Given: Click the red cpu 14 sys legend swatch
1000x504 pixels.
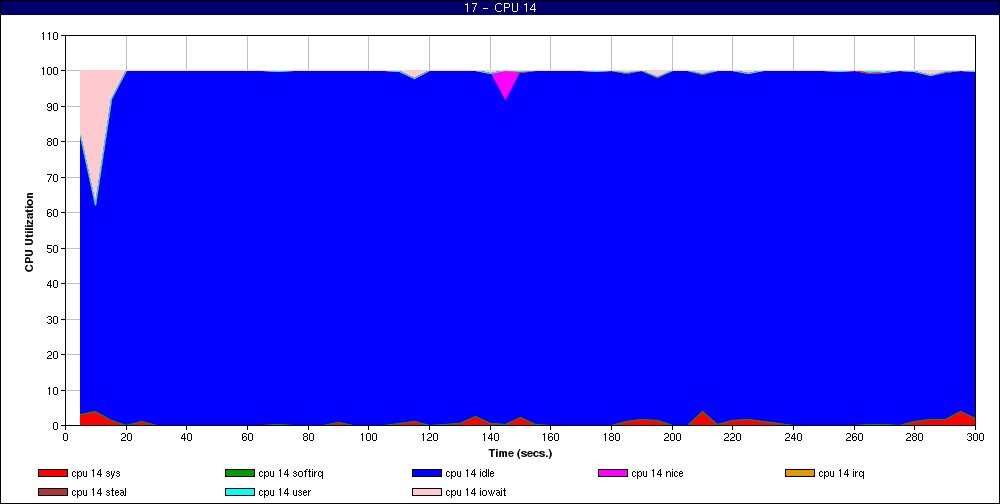Looking at the screenshot, I should [52, 473].
